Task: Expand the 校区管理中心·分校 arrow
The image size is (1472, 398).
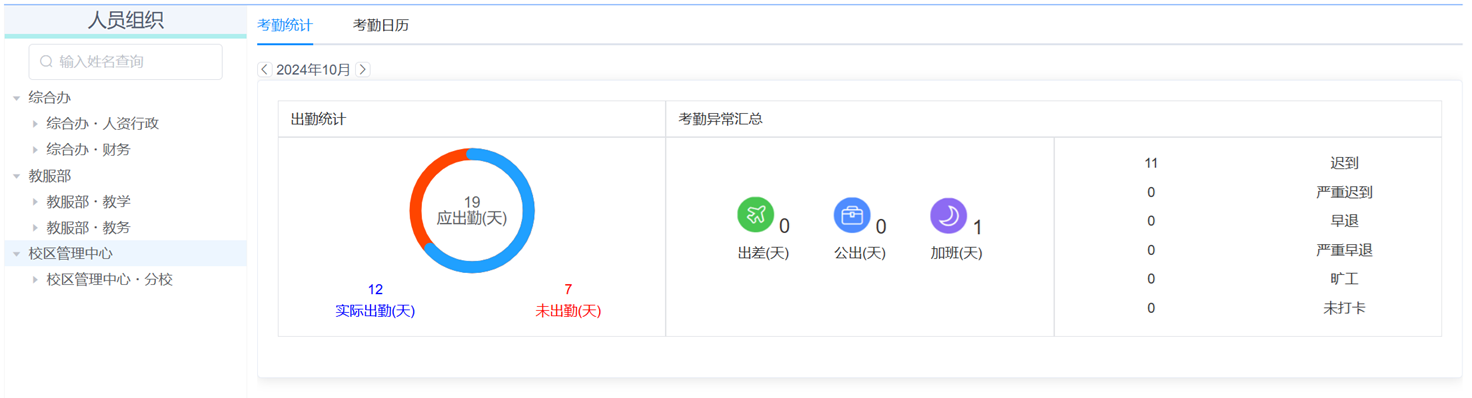Action: (35, 280)
